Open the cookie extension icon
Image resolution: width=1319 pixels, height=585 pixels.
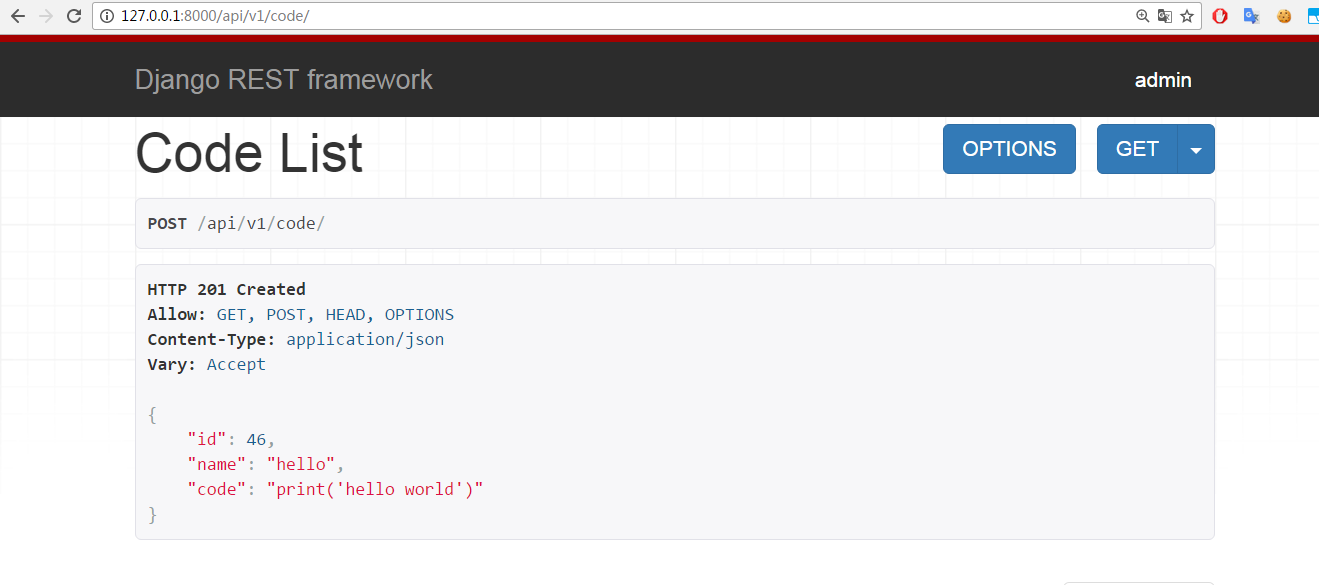click(x=1284, y=16)
